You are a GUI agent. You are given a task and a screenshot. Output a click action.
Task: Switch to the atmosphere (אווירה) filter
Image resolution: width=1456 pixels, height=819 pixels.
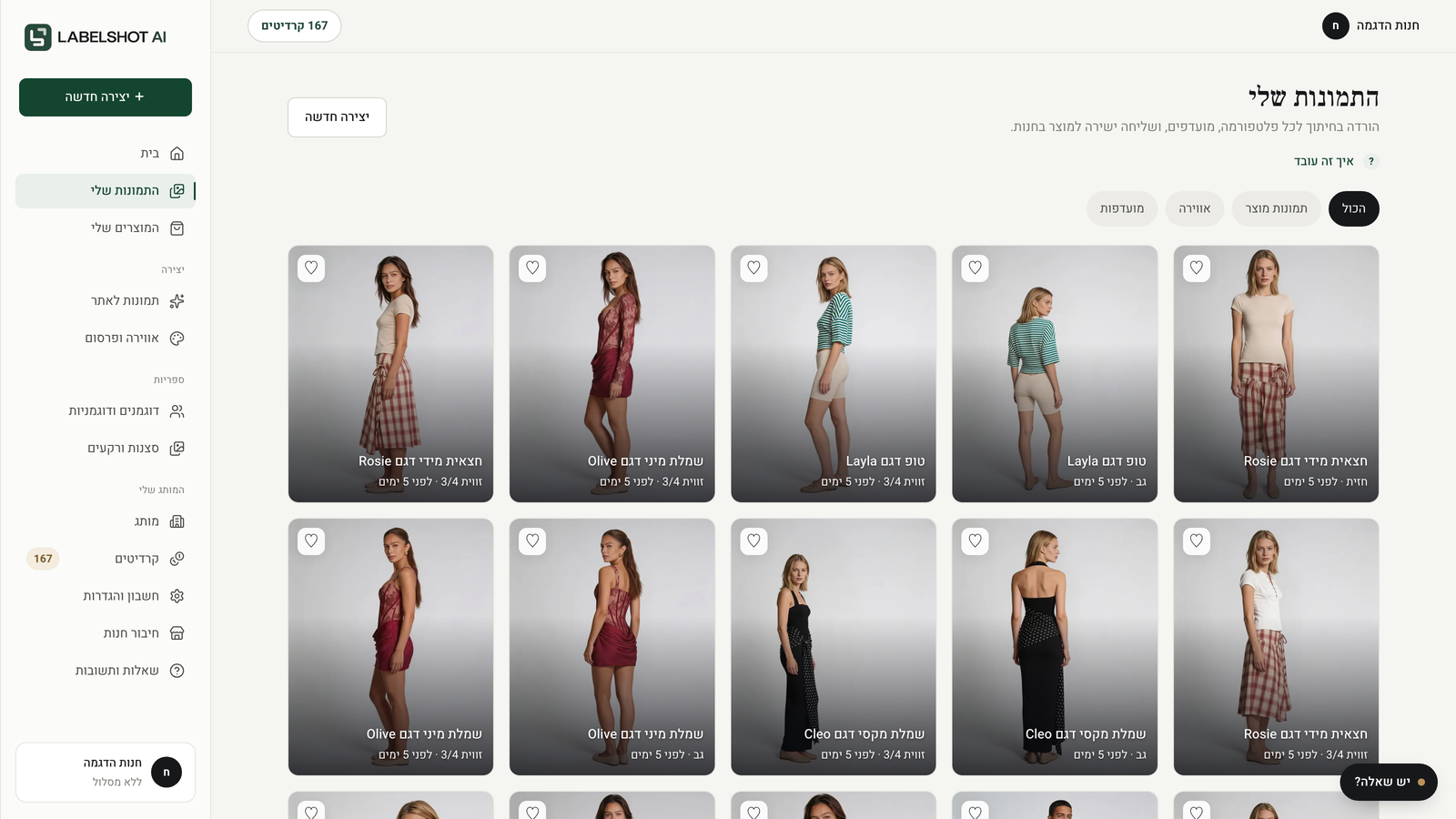[x=1194, y=208]
